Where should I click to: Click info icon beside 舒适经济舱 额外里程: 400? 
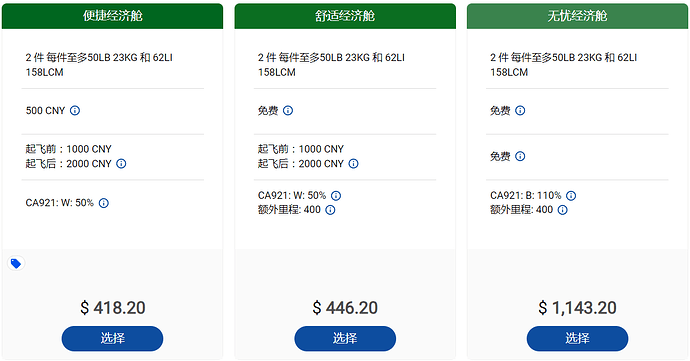point(330,210)
